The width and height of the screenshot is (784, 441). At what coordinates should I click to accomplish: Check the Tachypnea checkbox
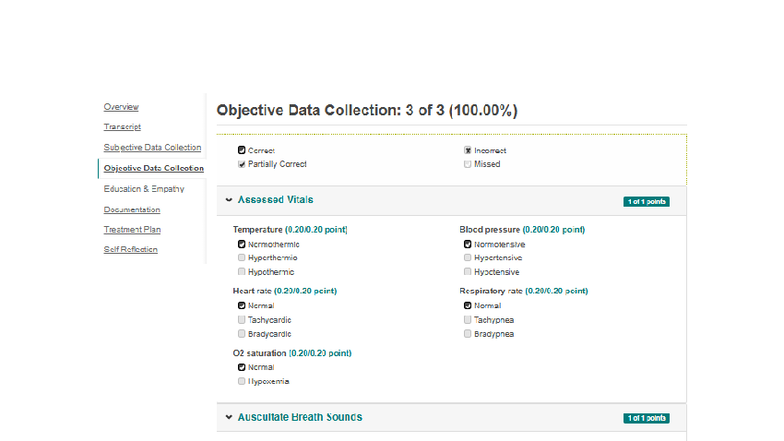click(468, 320)
